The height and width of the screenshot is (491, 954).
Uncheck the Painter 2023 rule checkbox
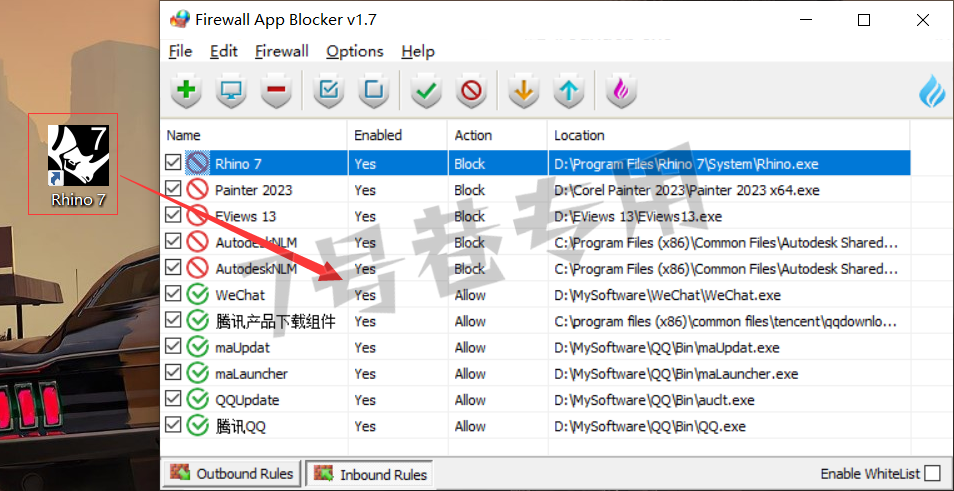pos(173,189)
